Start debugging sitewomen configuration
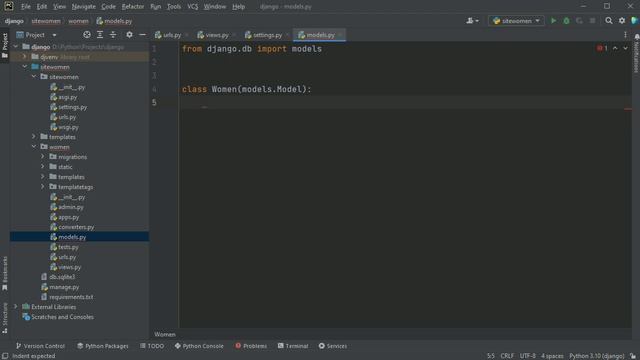The width and height of the screenshot is (640, 360). (566, 21)
